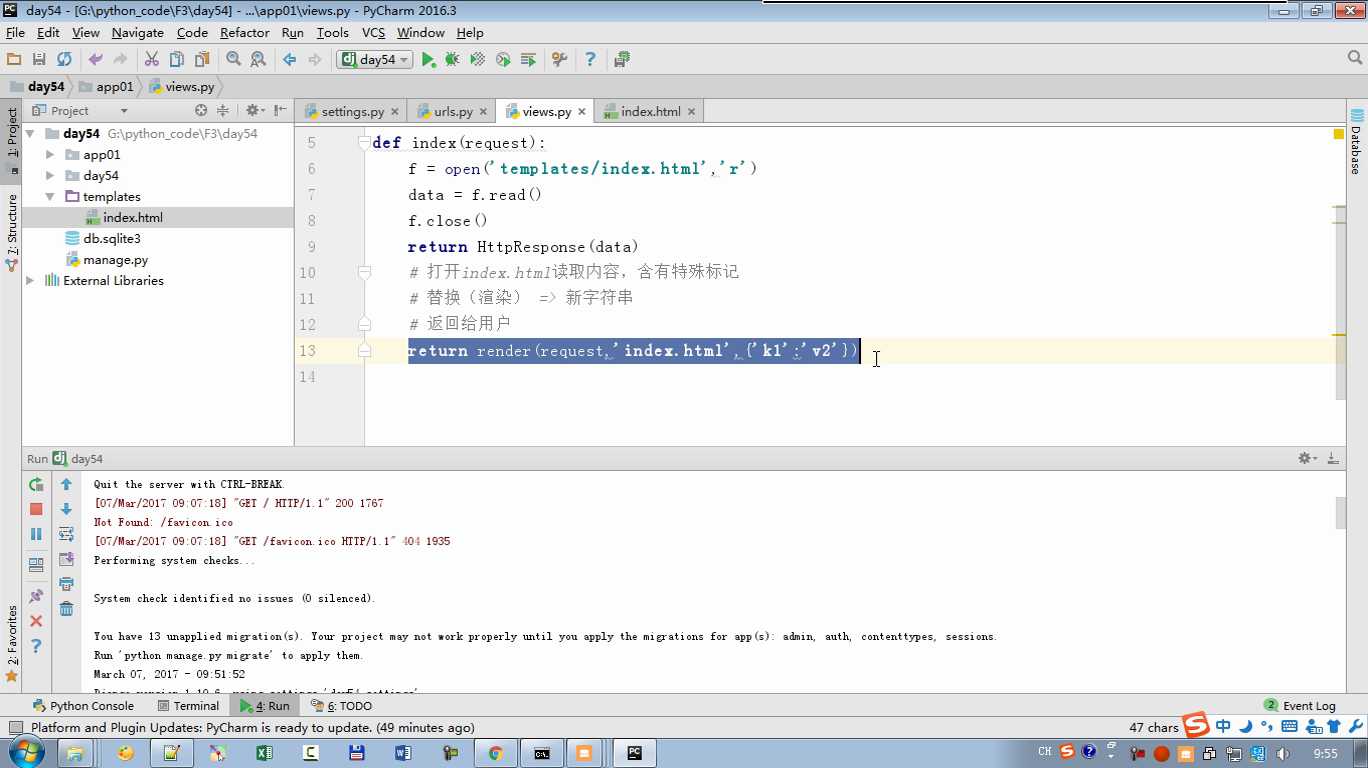Open Settings via wrench toolbar icon
1368x768 pixels.
pyautogui.click(x=559, y=60)
